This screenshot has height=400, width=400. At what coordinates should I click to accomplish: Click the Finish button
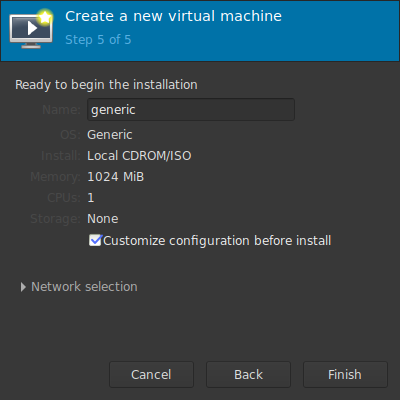[x=345, y=374]
